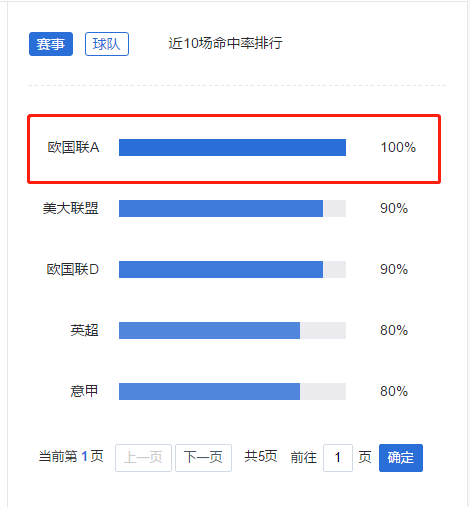Screen dimensions: 470x507
Task: Select the 英超 league label
Action: pyautogui.click(x=84, y=330)
